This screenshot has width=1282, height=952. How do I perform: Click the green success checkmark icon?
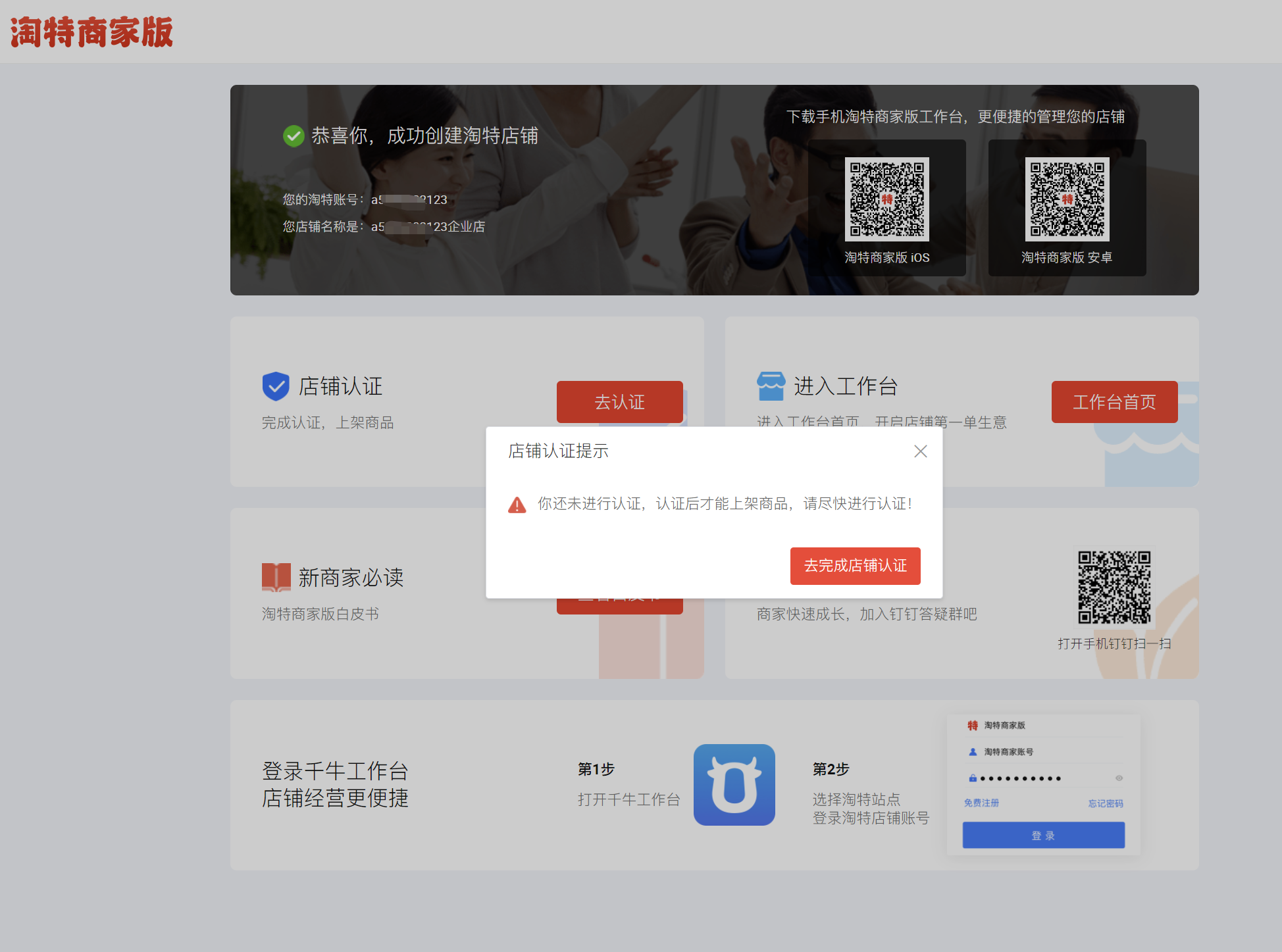pyautogui.click(x=294, y=136)
